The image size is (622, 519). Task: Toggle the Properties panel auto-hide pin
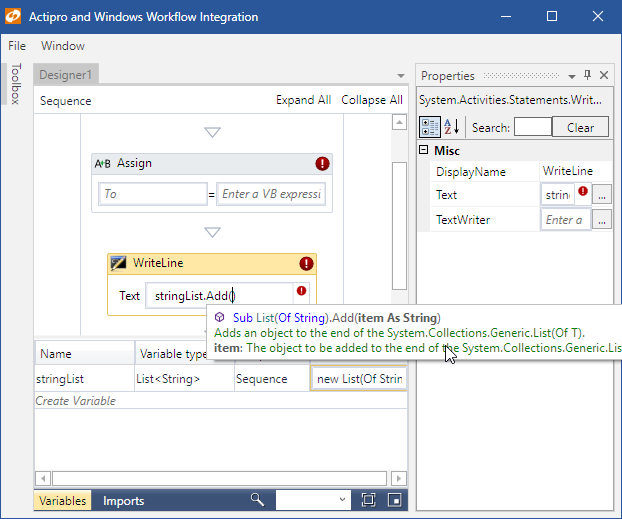point(587,75)
